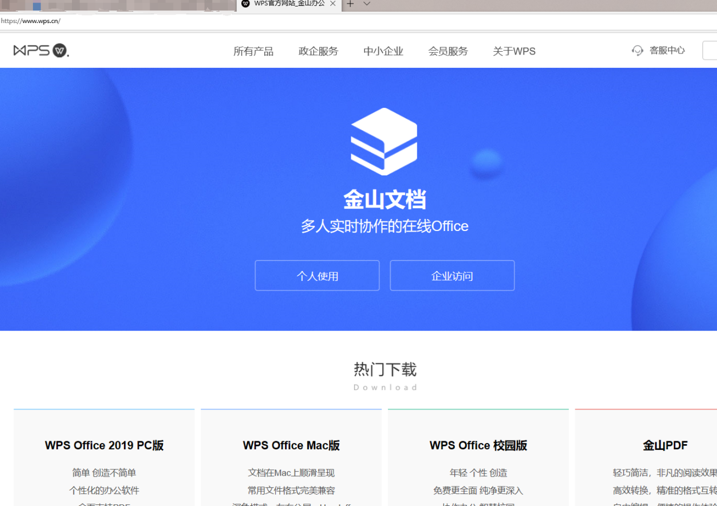717x507 pixels.
Task: Click the 企业访问 button
Action: [452, 276]
